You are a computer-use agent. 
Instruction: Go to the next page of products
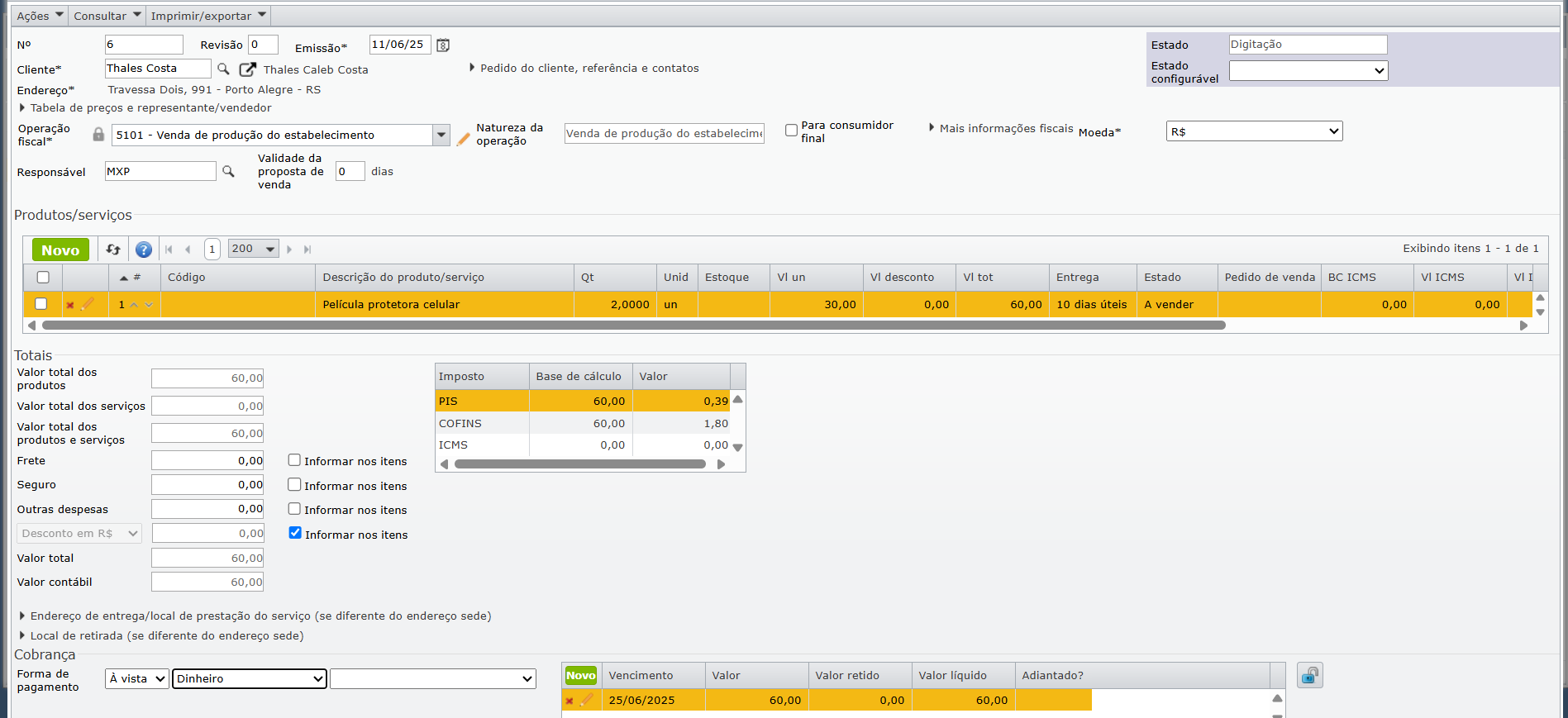(289, 250)
